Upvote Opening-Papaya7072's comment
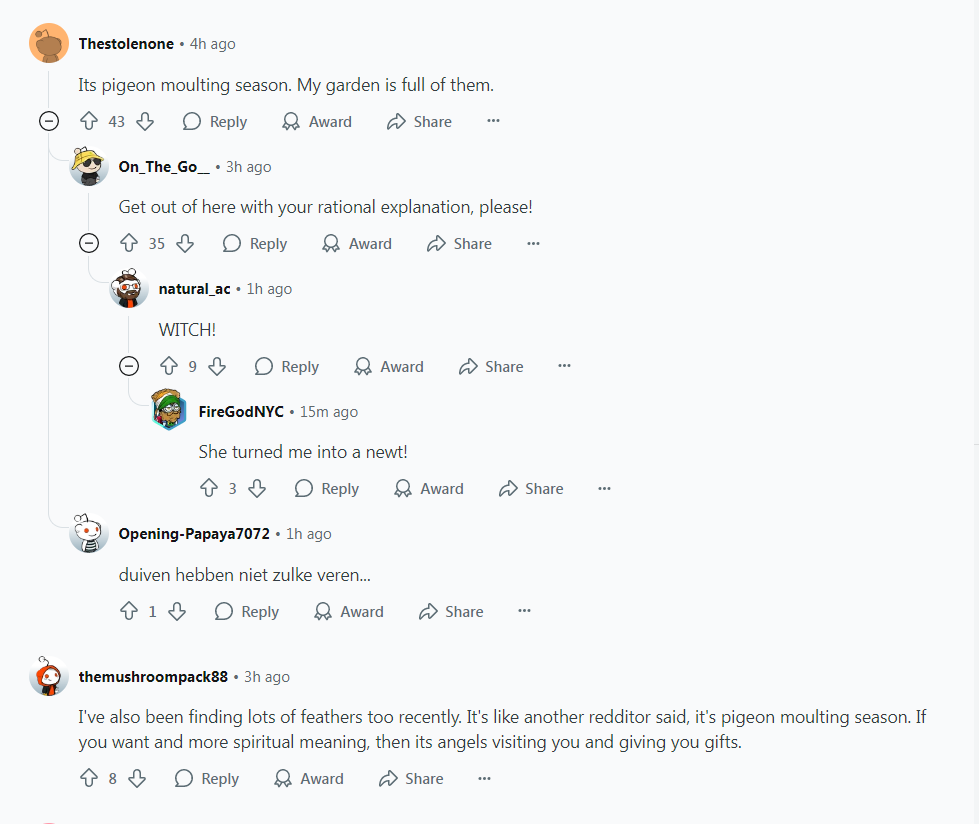Viewport: 979px width, 824px height. click(x=129, y=612)
